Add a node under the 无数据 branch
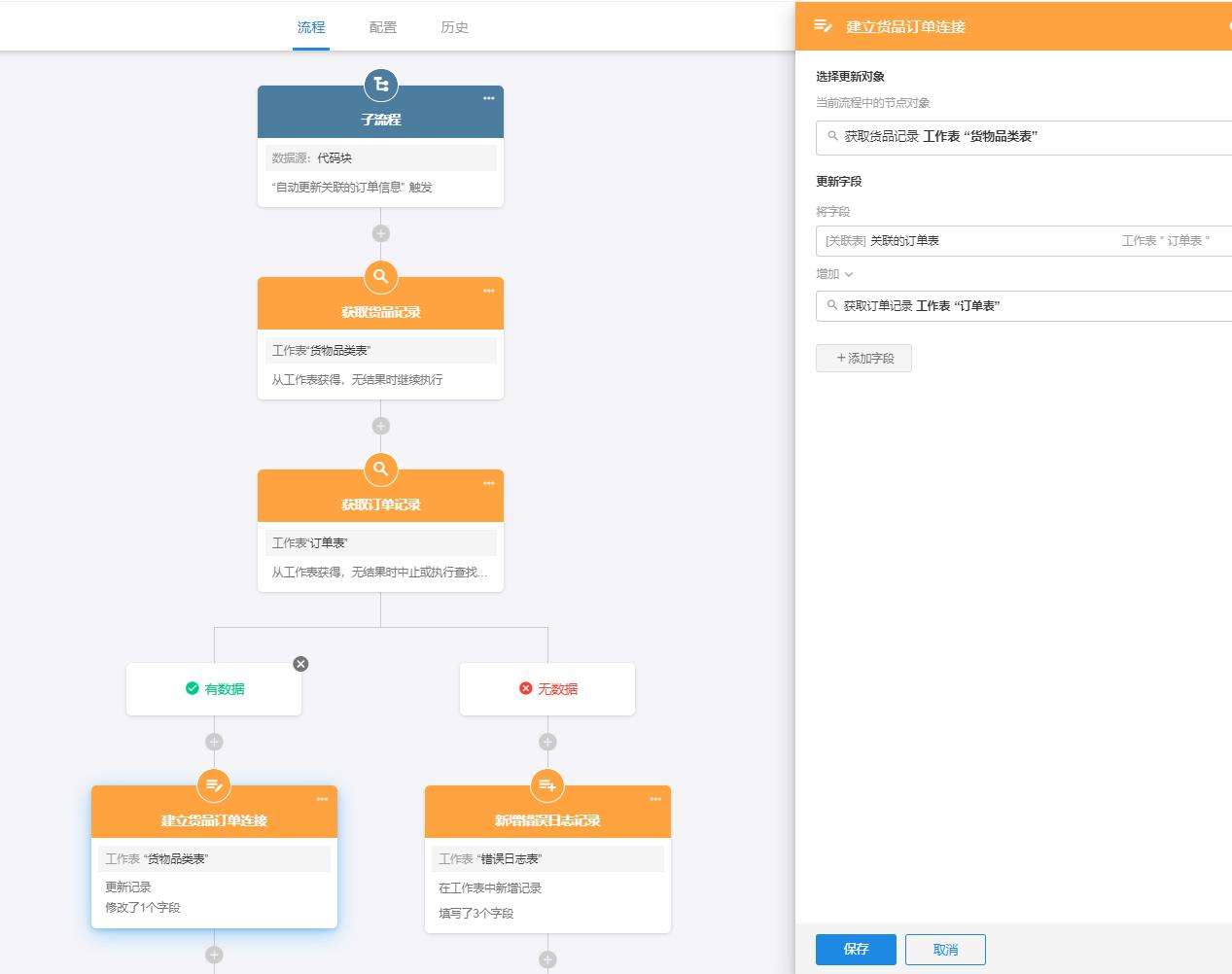Viewport: 1232px width, 974px height. pyautogui.click(x=547, y=742)
